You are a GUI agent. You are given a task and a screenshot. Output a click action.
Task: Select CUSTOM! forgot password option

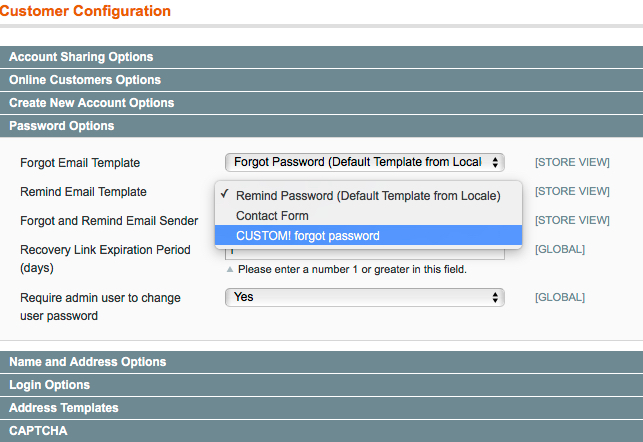pos(368,235)
